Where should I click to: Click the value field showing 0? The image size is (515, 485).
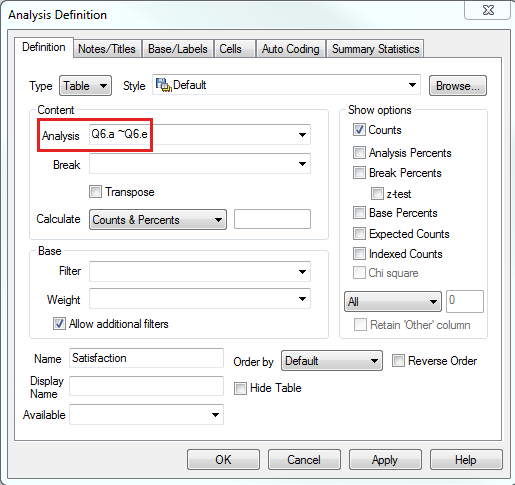(465, 301)
